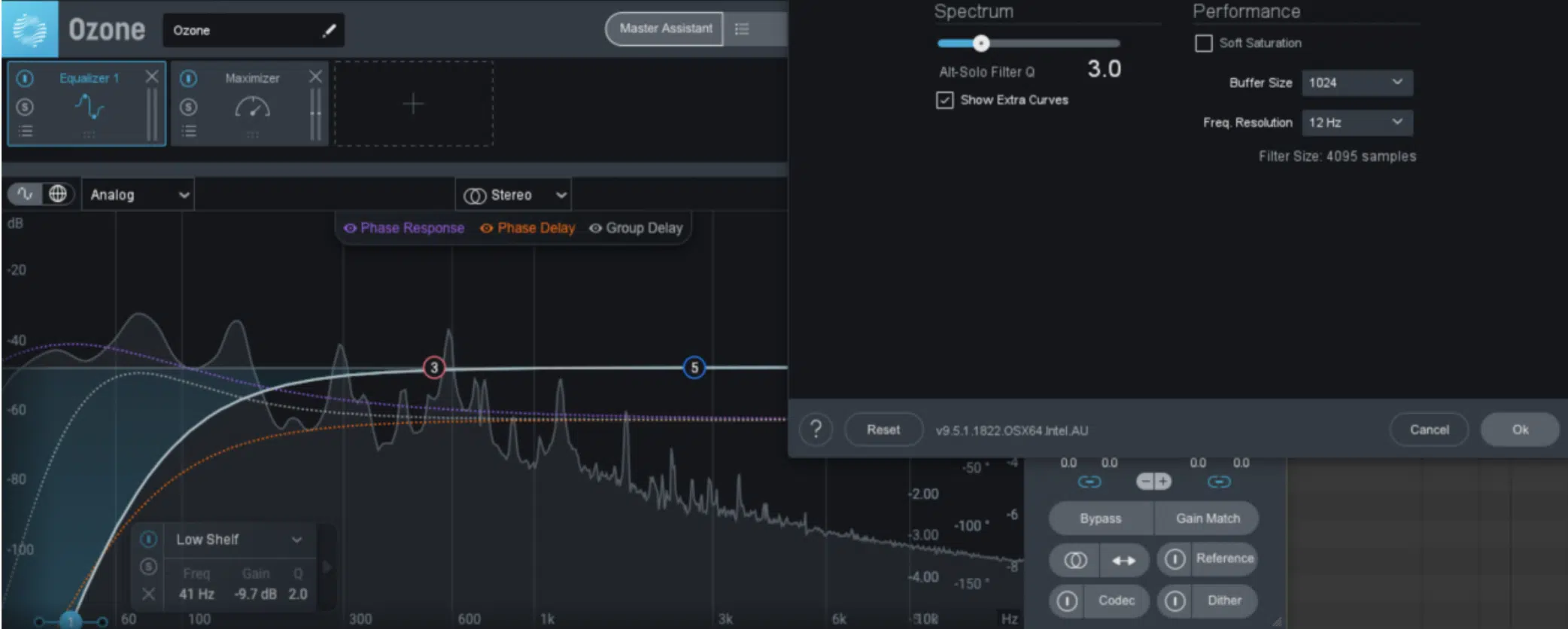Click the pencil icon to rename preset
Viewport: 1568px width, 629px height.
coord(329,31)
